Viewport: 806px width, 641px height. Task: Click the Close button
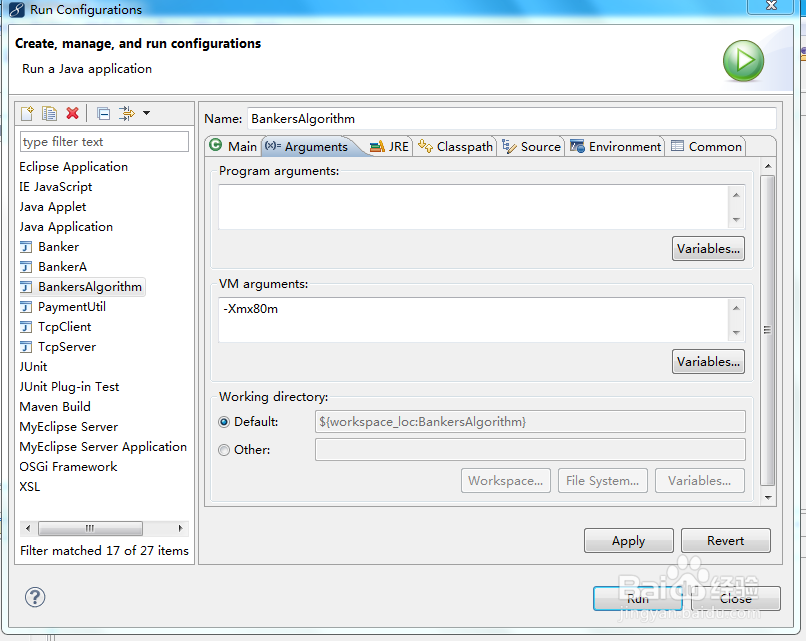tap(736, 599)
